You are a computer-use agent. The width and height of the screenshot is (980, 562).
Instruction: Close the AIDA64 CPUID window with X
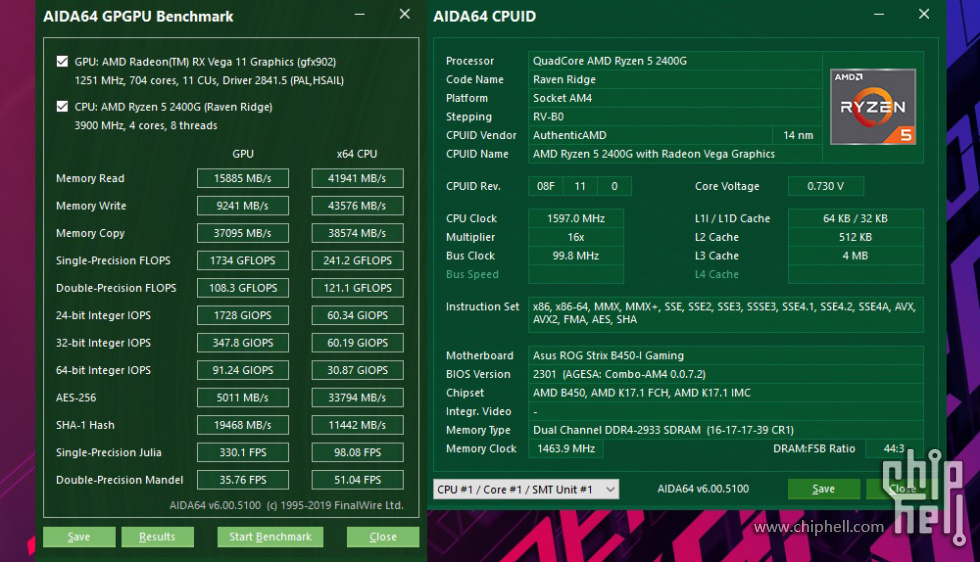(924, 14)
